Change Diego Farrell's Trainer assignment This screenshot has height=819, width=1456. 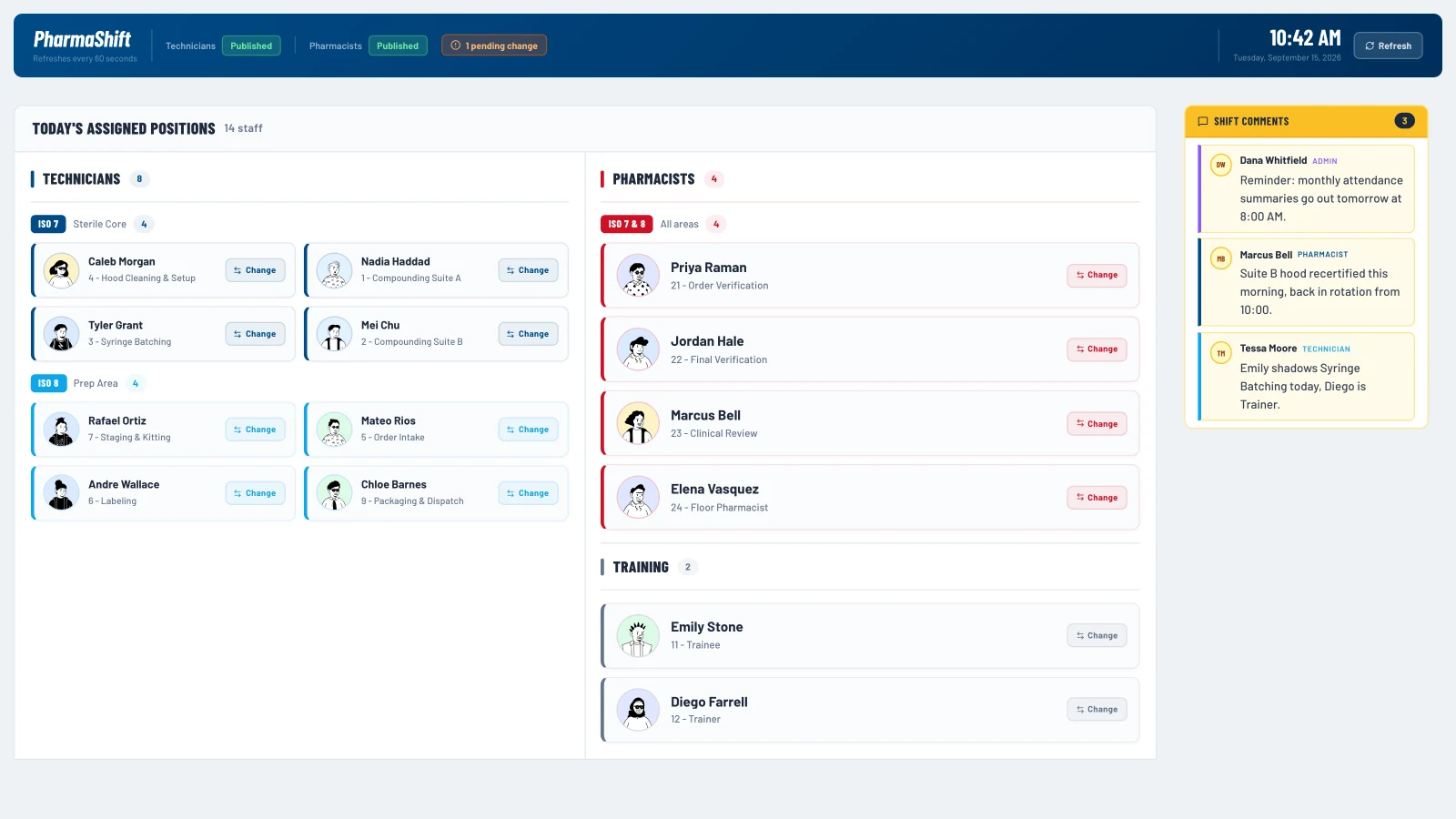point(1097,710)
